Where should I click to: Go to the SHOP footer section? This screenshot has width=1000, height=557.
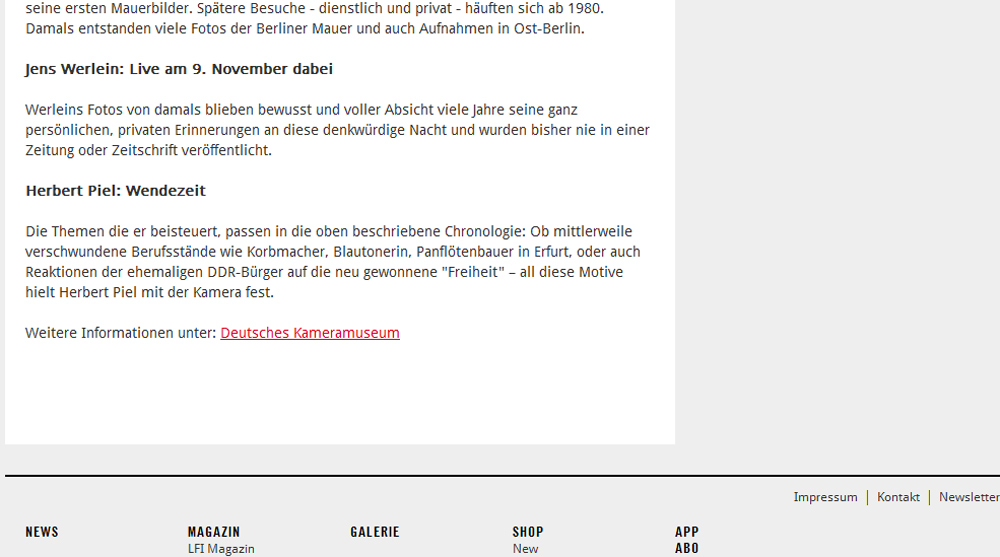[x=528, y=532]
